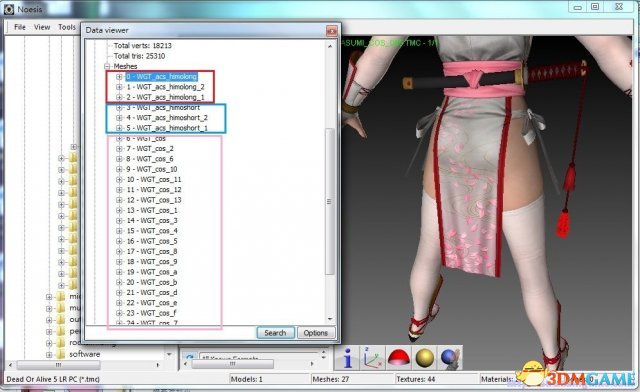This screenshot has height=392, width=640.
Task: Click the Total verts: 18213 entry
Action: (142, 46)
